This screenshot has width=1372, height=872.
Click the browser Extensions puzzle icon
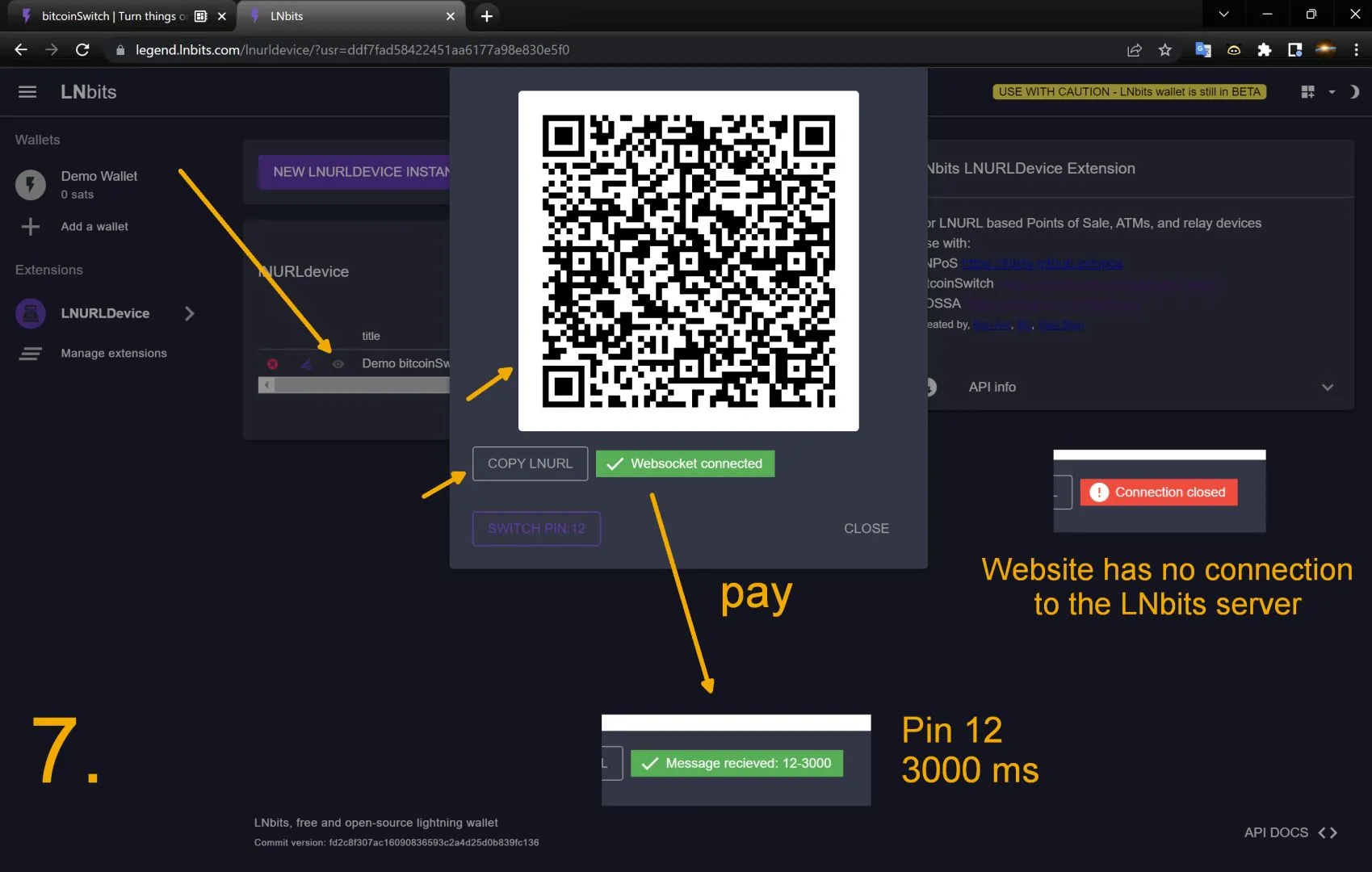pos(1264,50)
